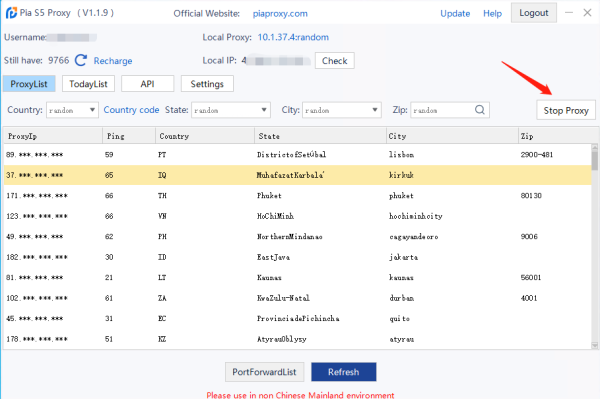Open the PortForwardList button

pyautogui.click(x=264, y=372)
